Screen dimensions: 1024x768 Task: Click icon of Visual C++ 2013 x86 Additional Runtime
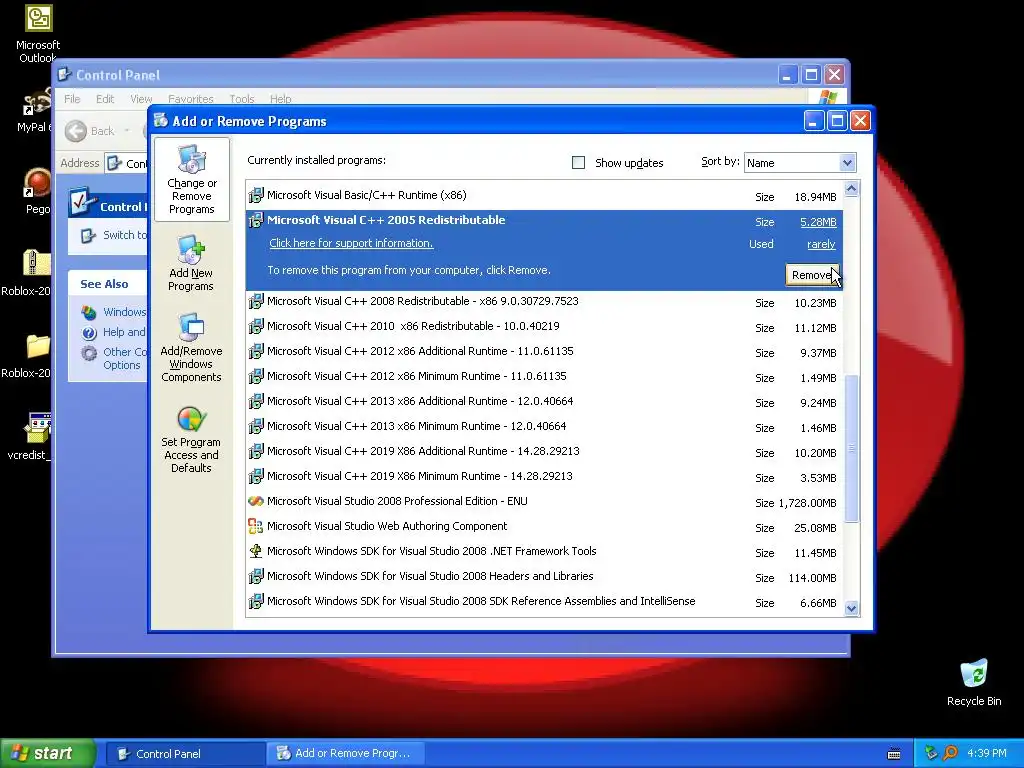pos(256,401)
